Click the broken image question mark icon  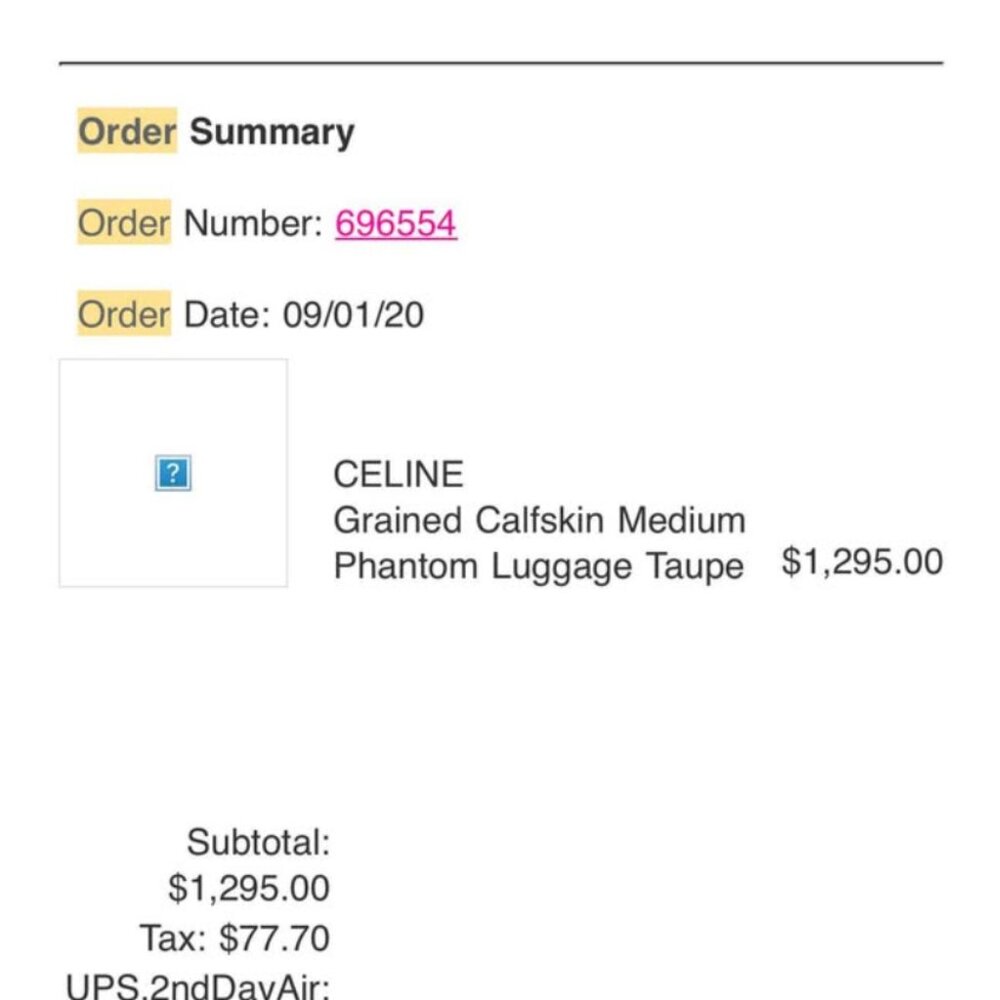pos(173,473)
